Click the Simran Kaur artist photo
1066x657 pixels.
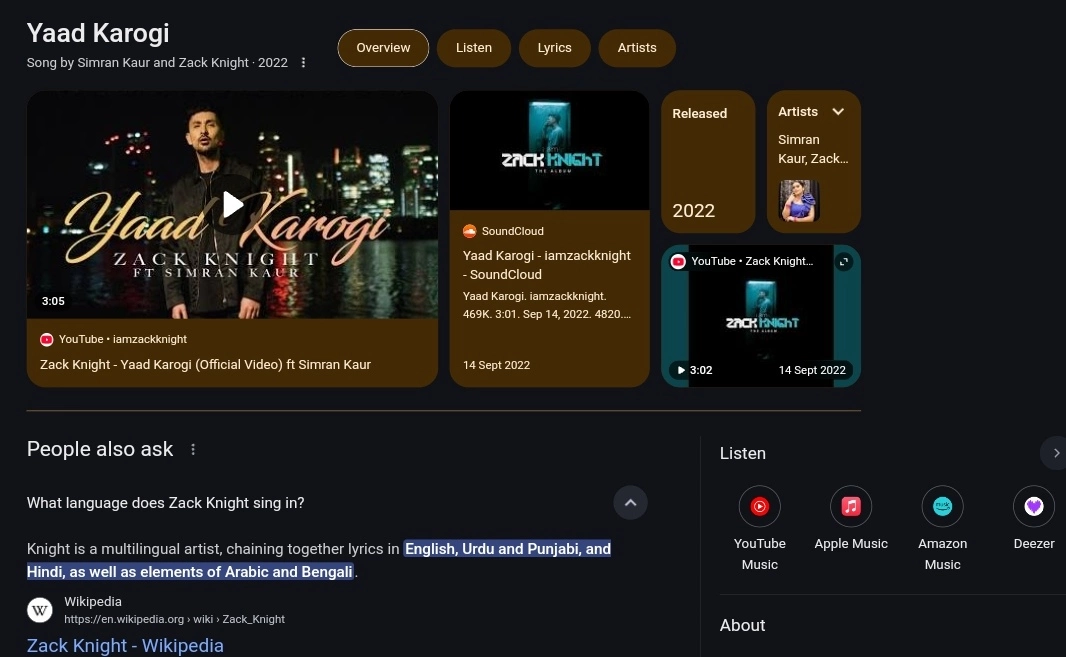point(799,201)
